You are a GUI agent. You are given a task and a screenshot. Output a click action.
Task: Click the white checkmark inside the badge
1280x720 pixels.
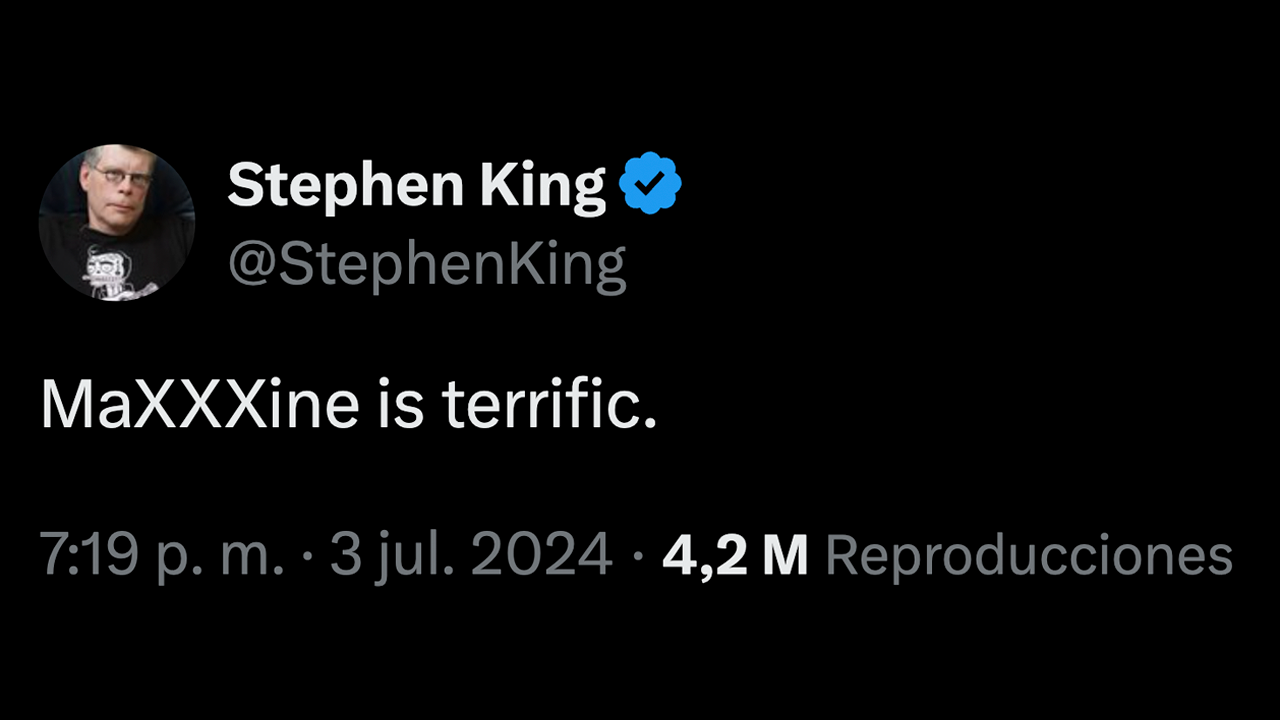650,184
